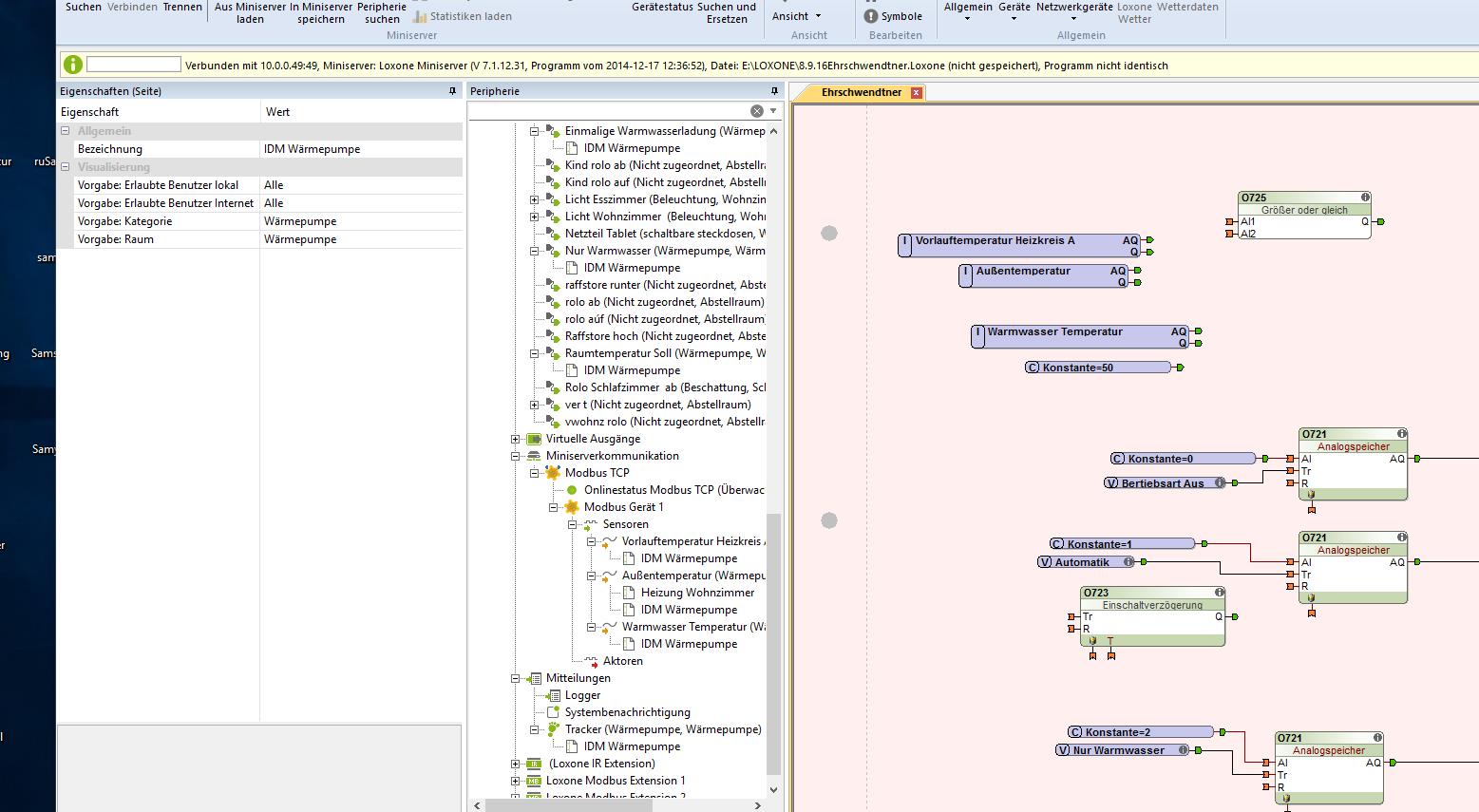Switch to the Ehrschwendtner page tab
Screen dimensions: 1479x812
point(861,92)
